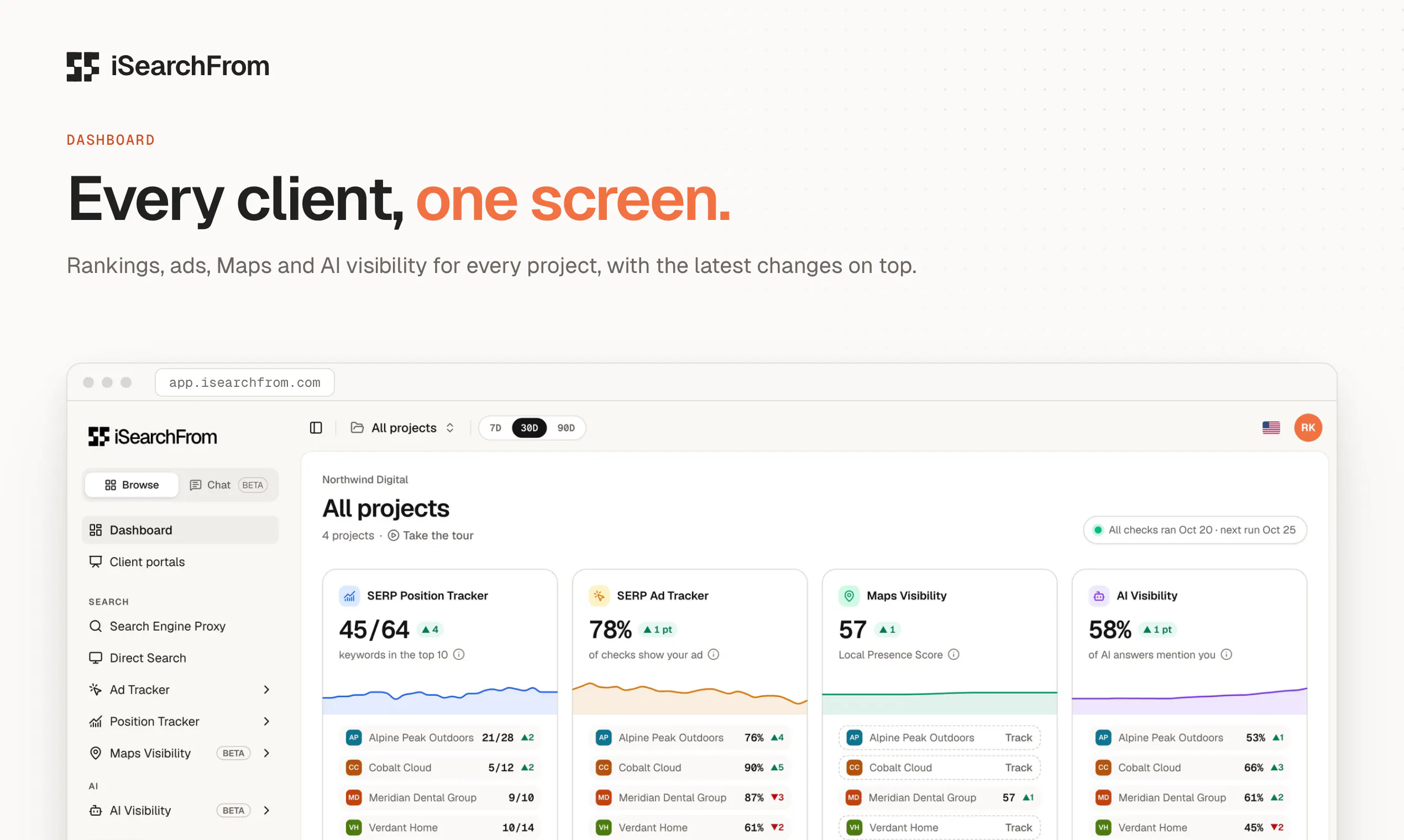Click Take the tour link

click(x=430, y=535)
